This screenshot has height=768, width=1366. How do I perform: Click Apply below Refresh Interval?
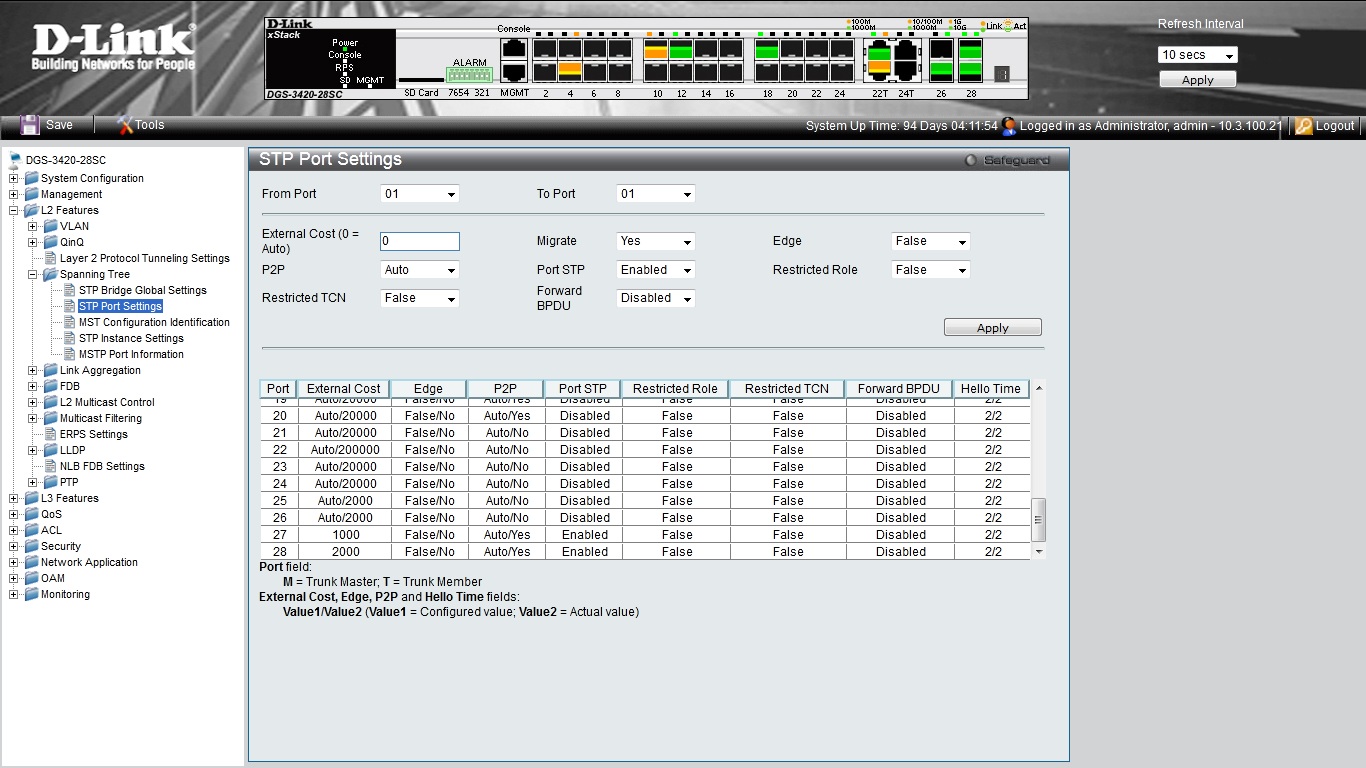1198,80
